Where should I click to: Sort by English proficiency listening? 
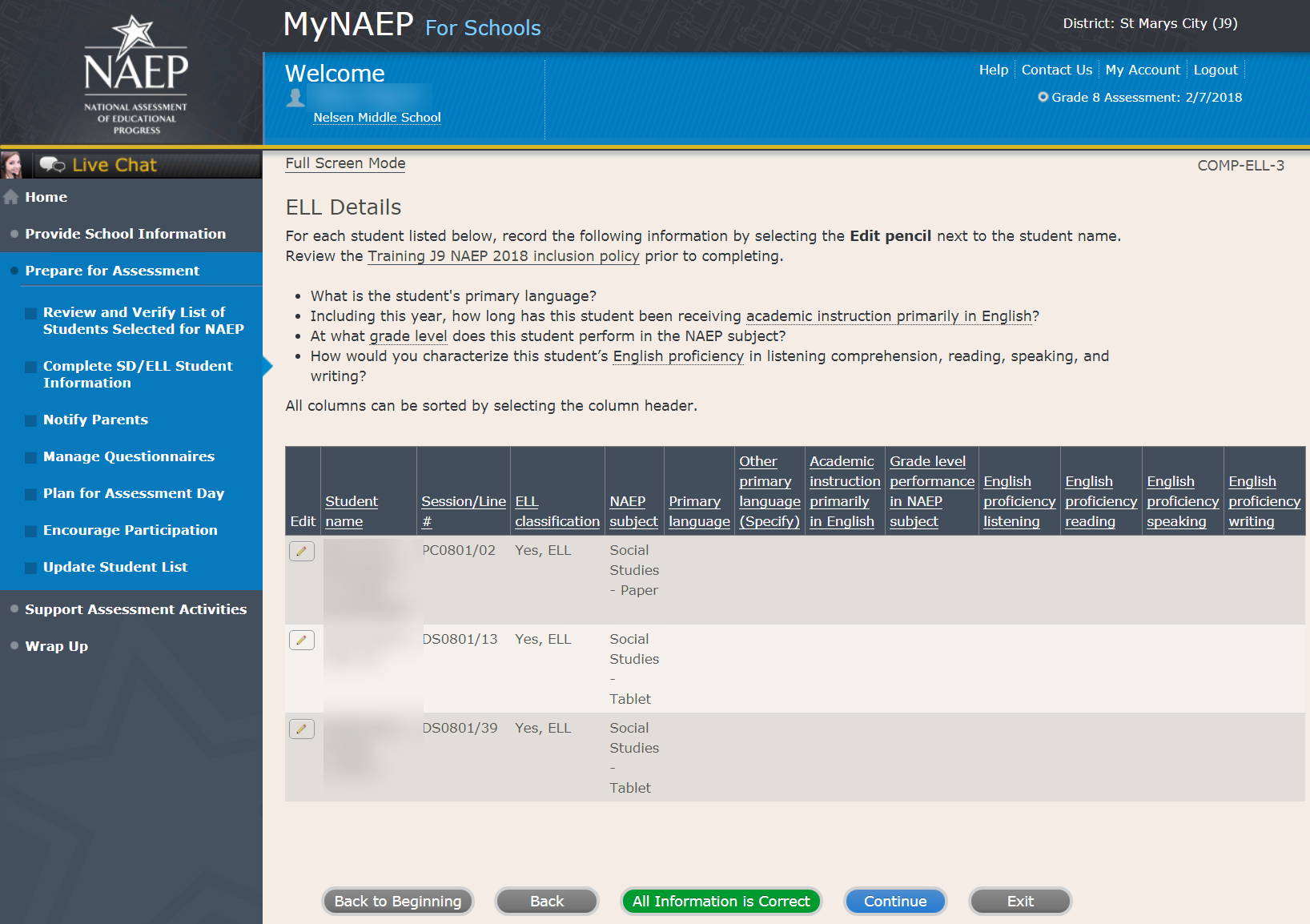(x=1019, y=501)
